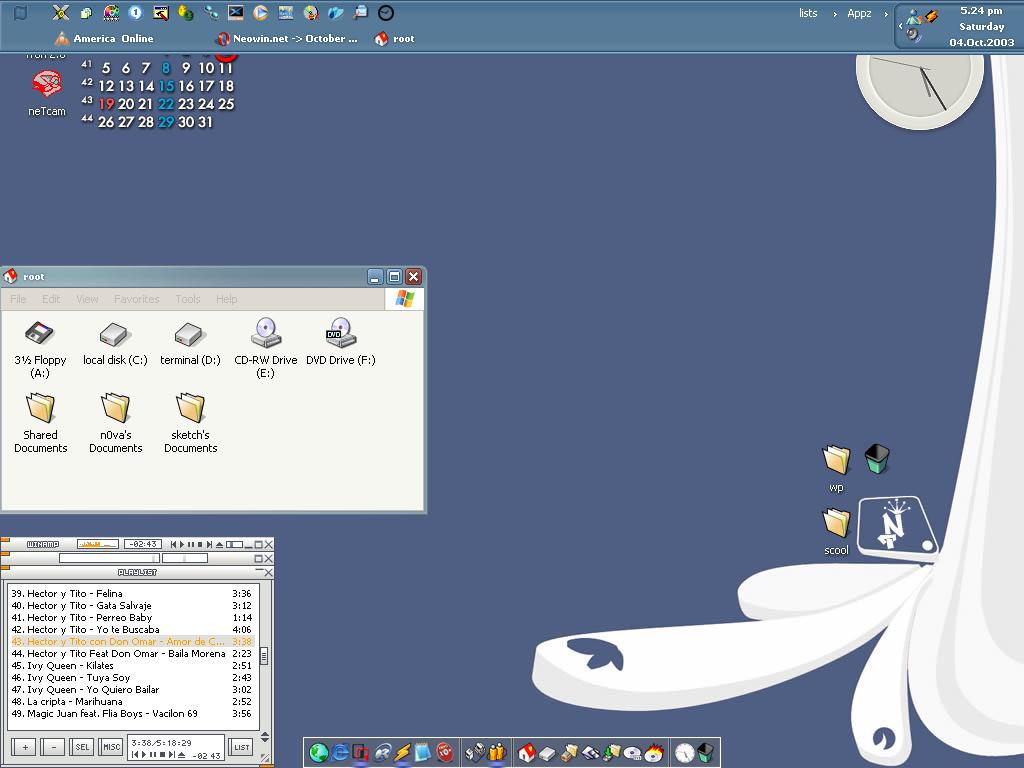Expand the lists menu in top bar
1024x768 pixels.
pyautogui.click(x=808, y=13)
